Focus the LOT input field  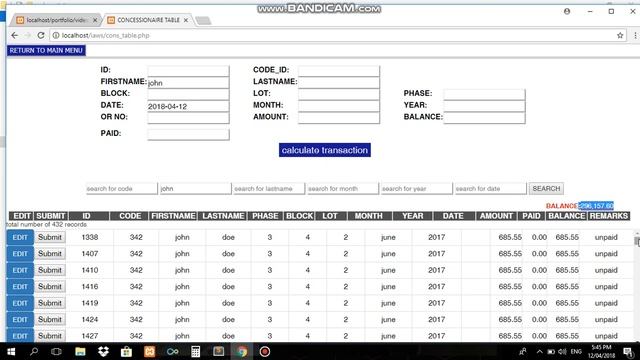tap(339, 94)
